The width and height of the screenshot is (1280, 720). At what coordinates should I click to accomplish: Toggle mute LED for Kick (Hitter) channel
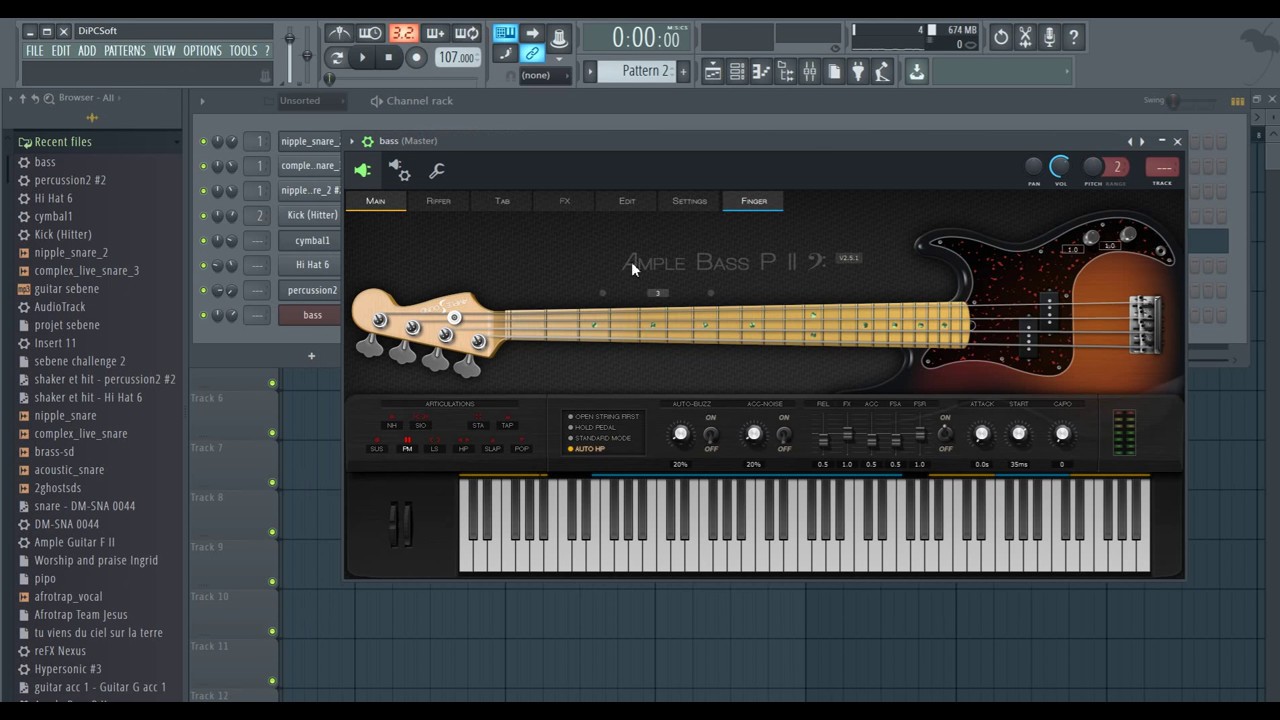[203, 216]
